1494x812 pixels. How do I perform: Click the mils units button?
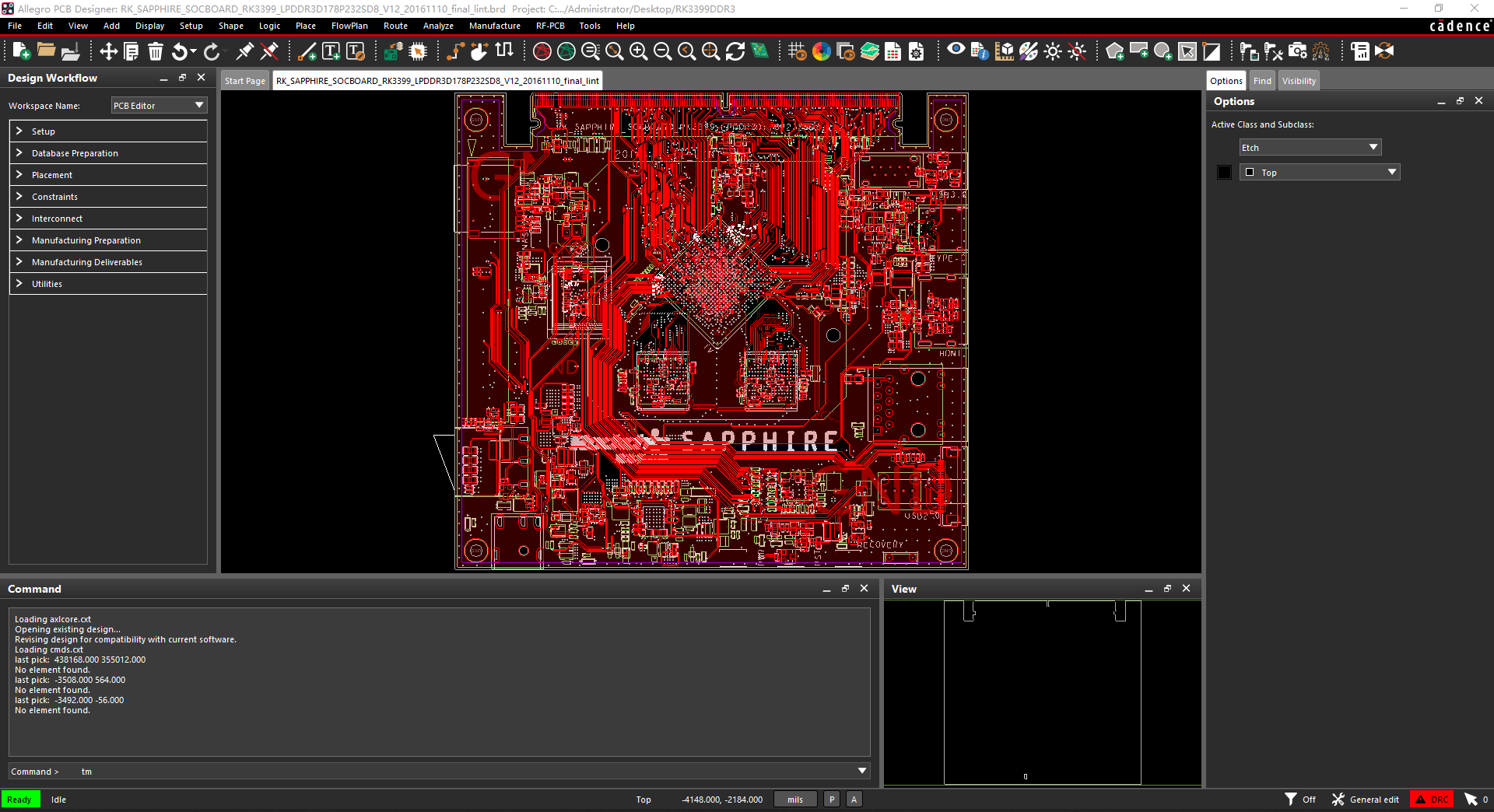(x=795, y=799)
